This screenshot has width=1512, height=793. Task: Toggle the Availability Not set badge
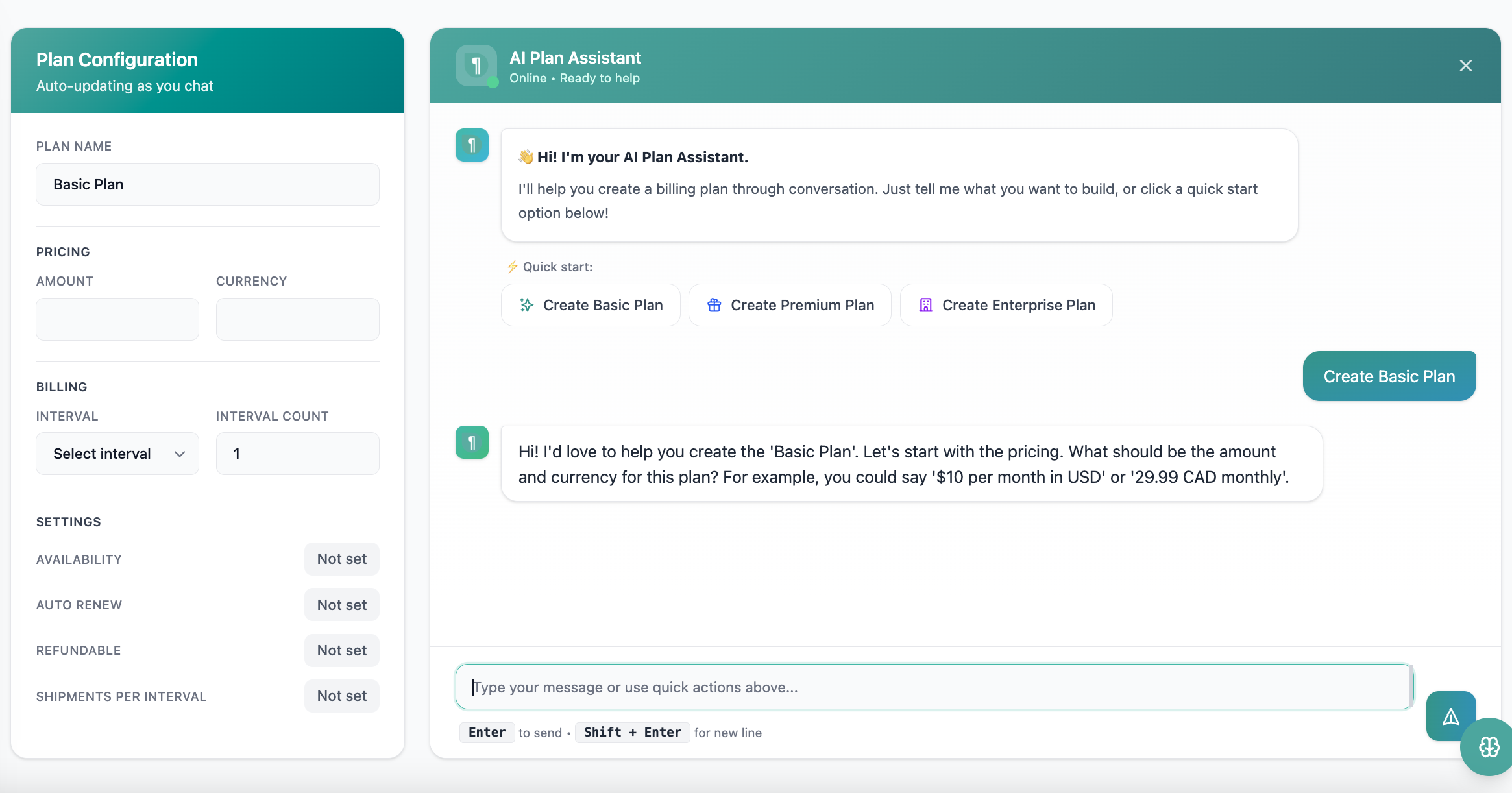click(341, 559)
